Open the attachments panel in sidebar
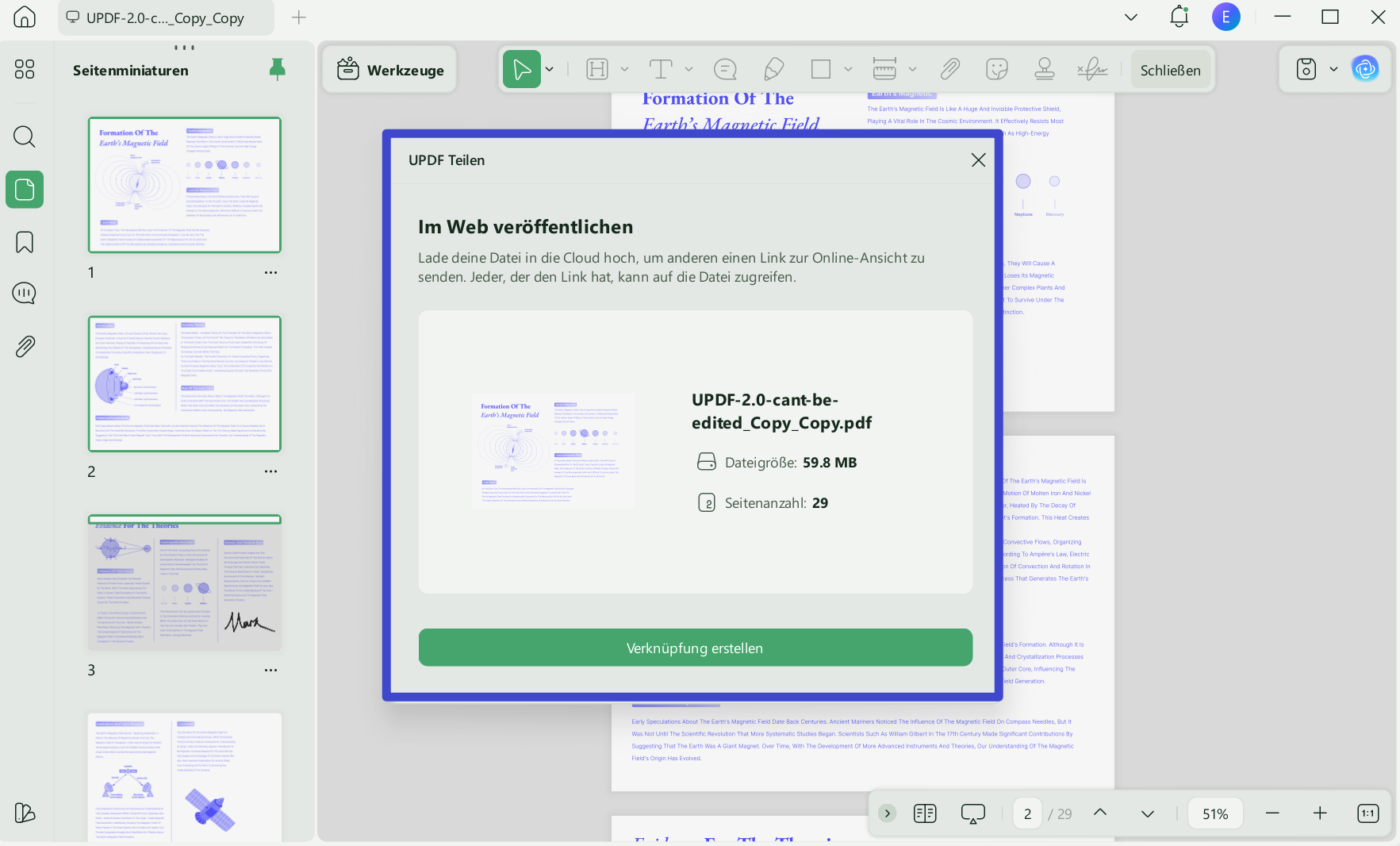The height and width of the screenshot is (846, 1400). click(25, 347)
